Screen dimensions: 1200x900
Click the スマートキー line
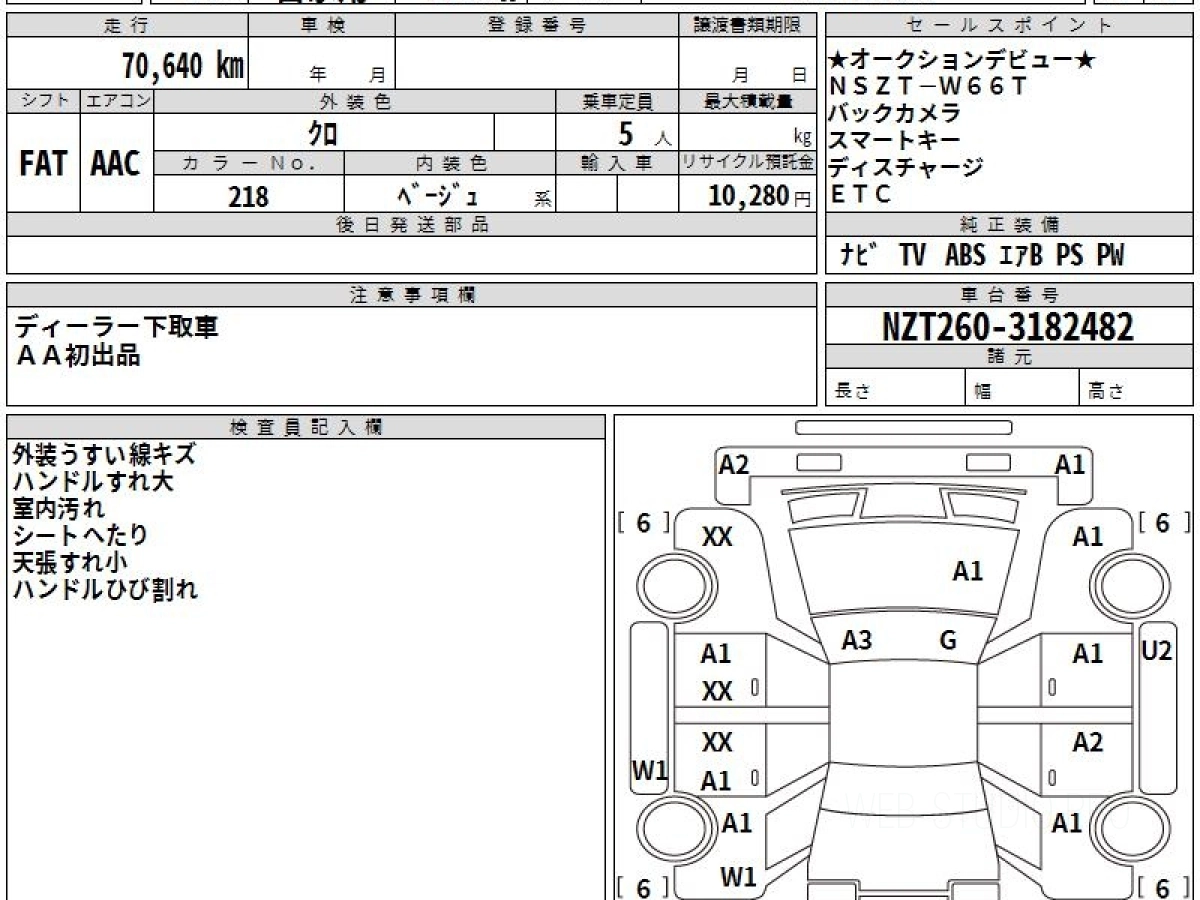(x=895, y=140)
